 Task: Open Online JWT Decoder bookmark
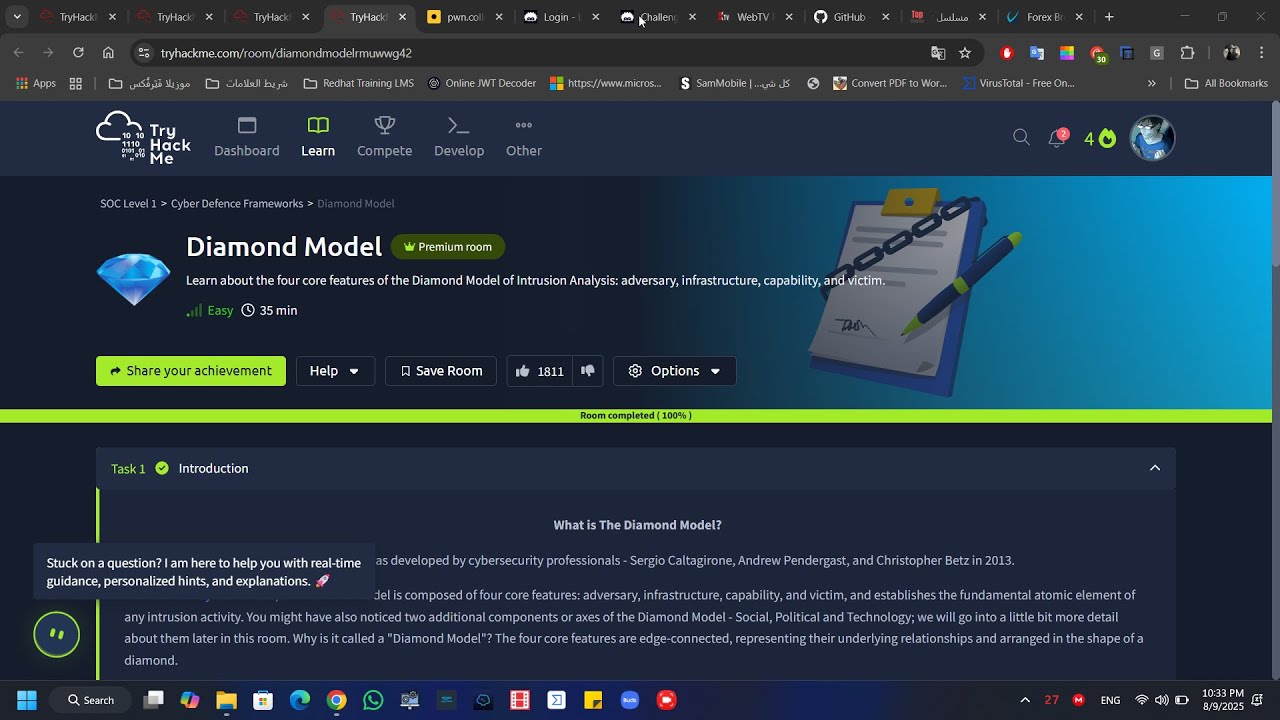[481, 83]
